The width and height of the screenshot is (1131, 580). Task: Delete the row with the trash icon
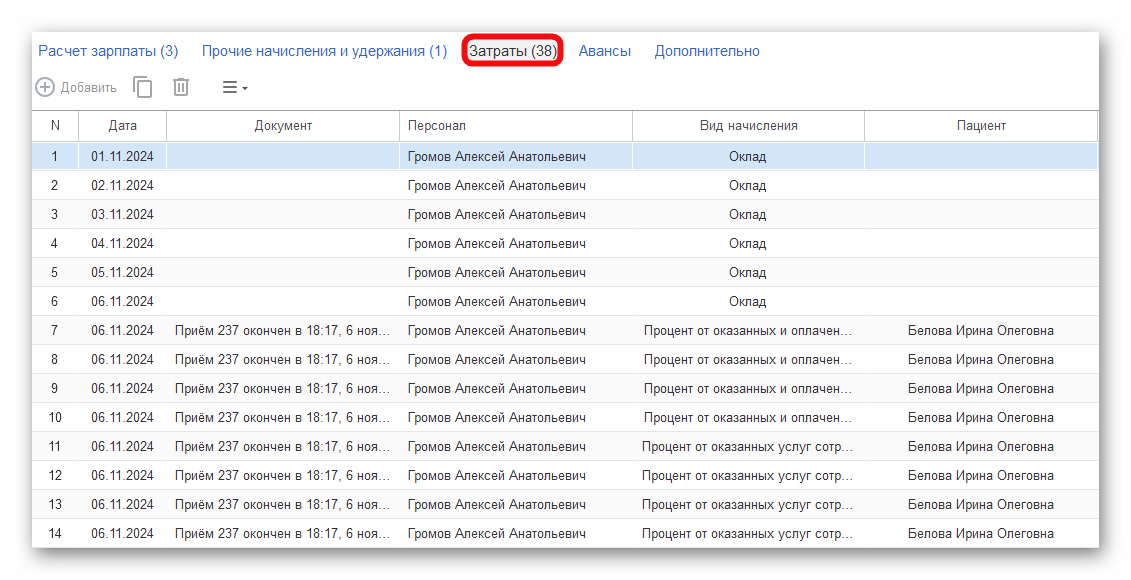(x=181, y=87)
